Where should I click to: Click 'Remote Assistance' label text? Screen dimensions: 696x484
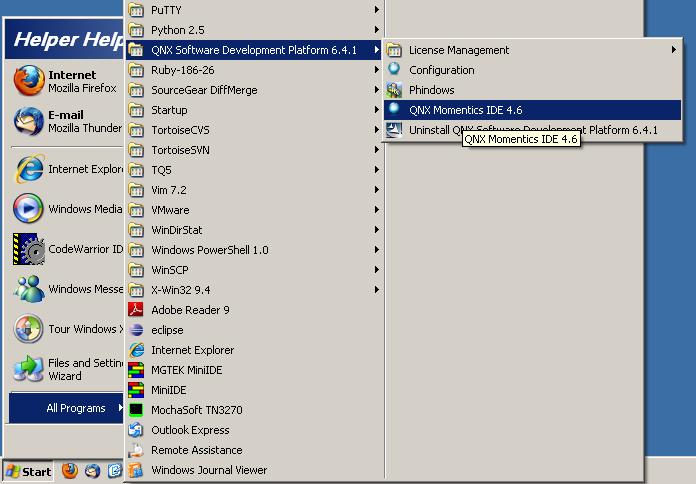[197, 450]
